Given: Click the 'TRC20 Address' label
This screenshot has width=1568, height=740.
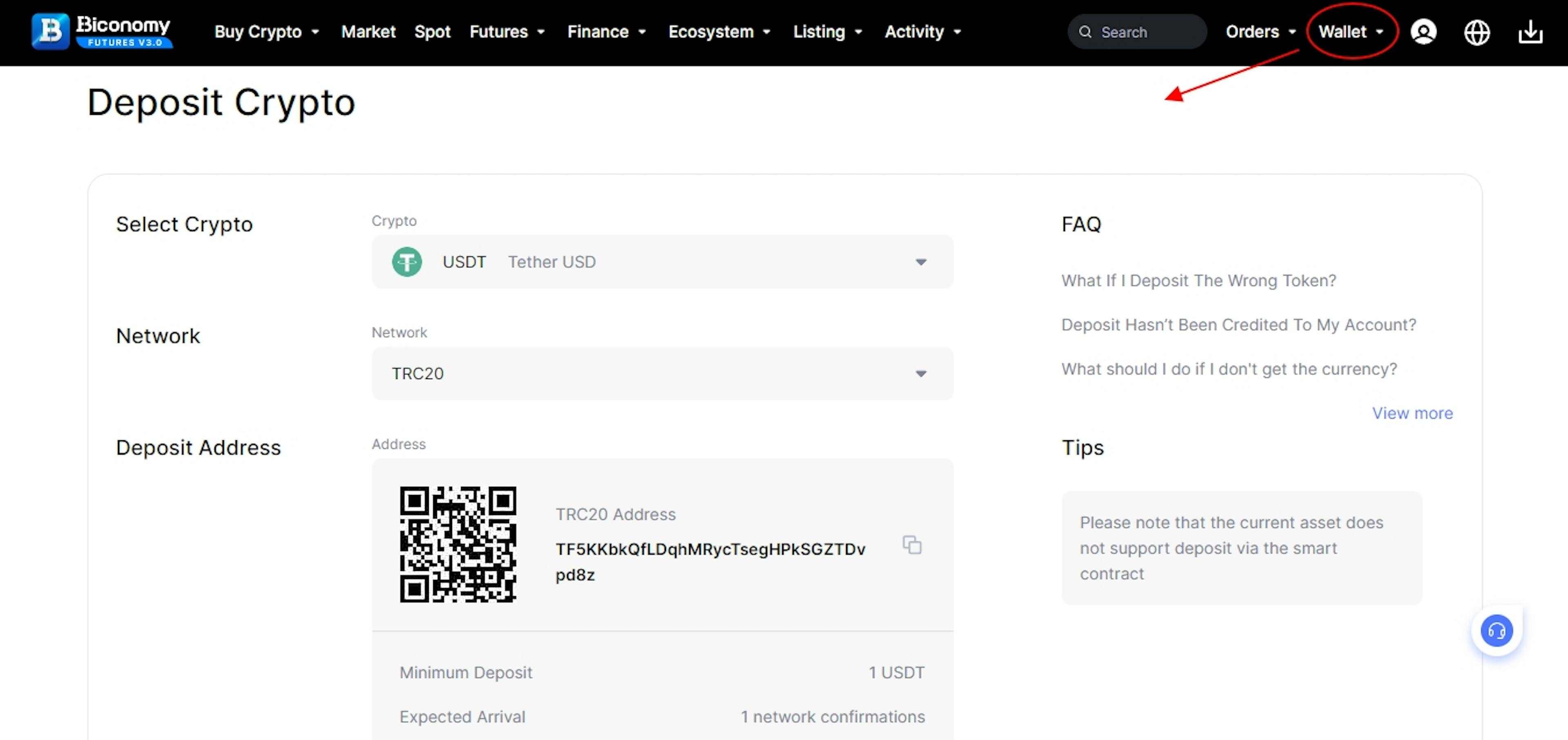Looking at the screenshot, I should point(615,514).
